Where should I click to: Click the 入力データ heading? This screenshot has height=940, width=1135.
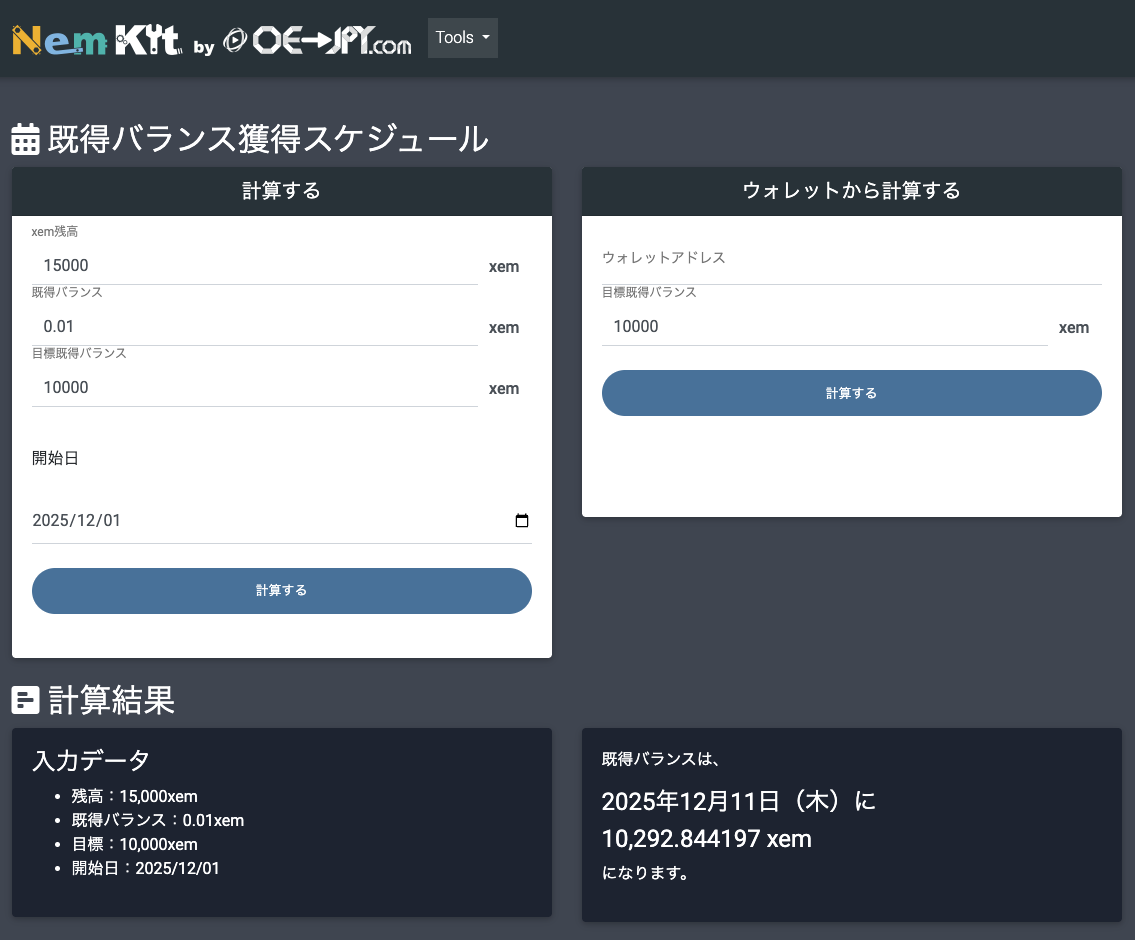coord(91,760)
